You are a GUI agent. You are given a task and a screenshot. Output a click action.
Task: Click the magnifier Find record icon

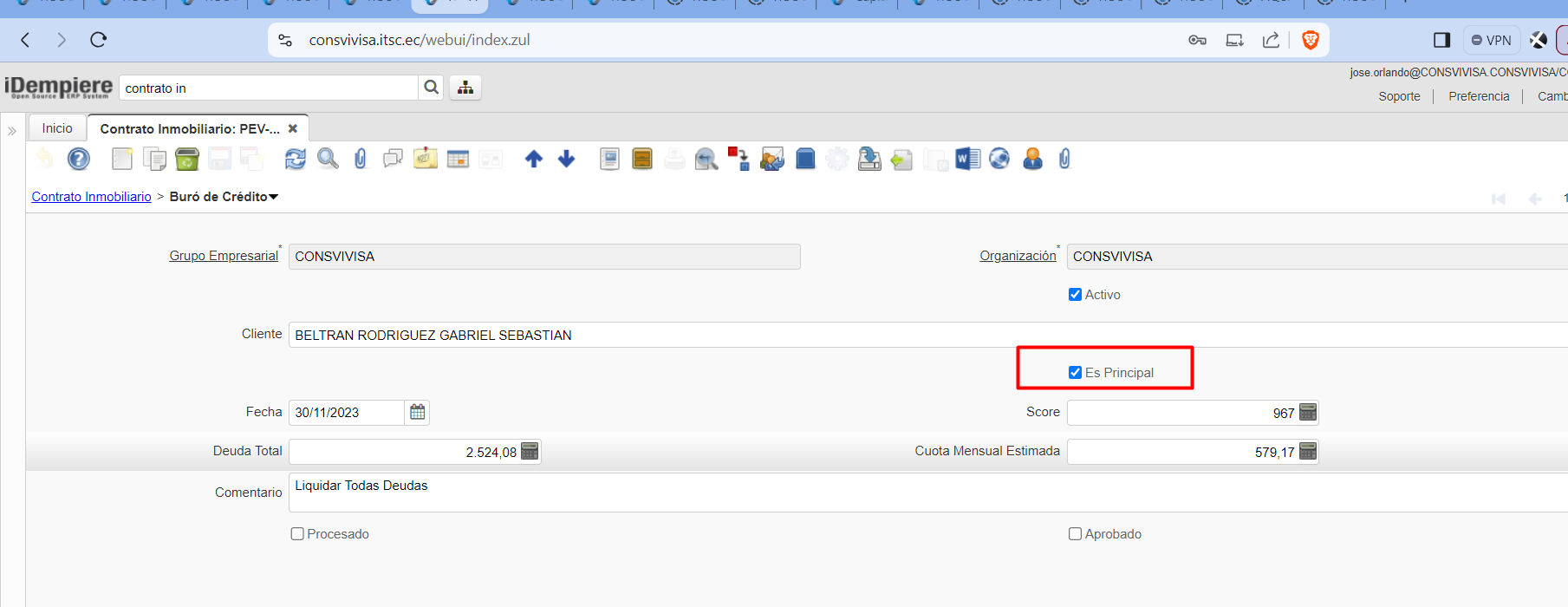(328, 159)
